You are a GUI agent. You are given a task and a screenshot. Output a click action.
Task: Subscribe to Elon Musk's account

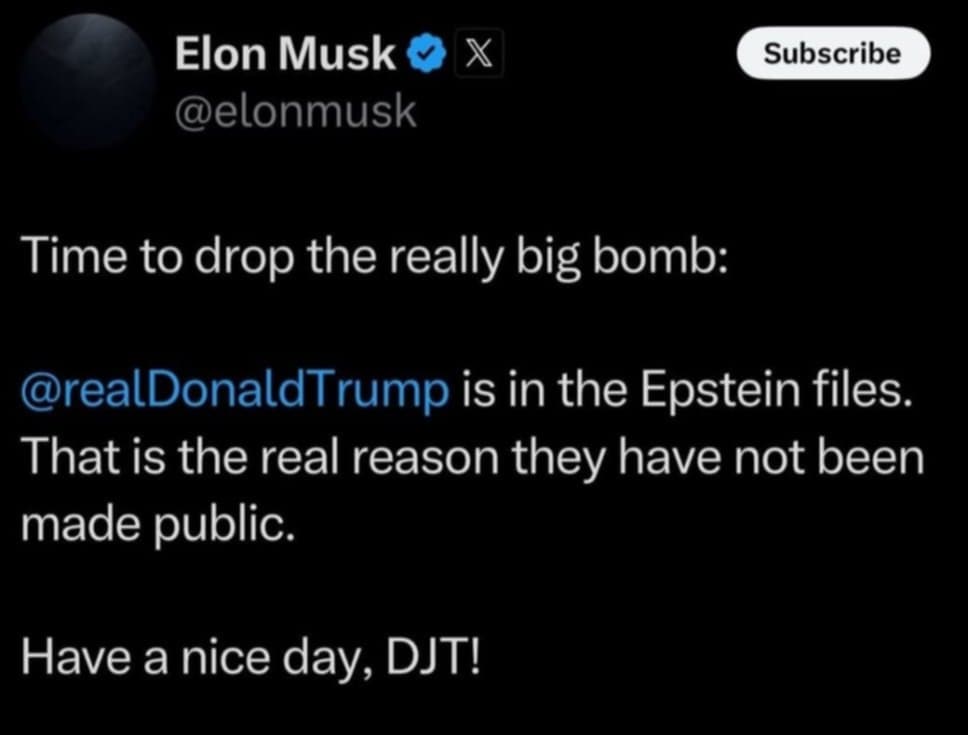[833, 53]
